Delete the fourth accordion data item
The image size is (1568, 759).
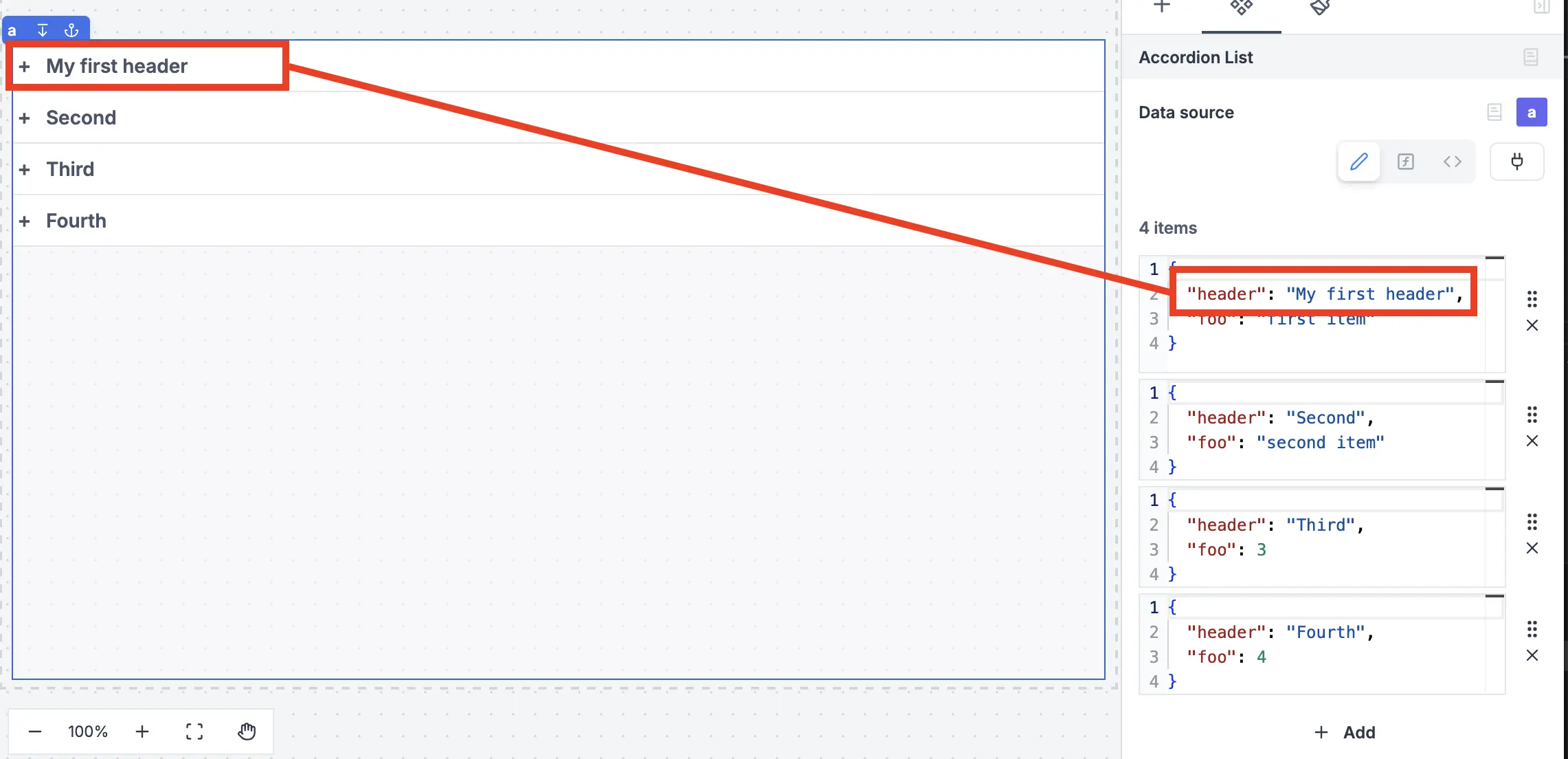[x=1531, y=655]
